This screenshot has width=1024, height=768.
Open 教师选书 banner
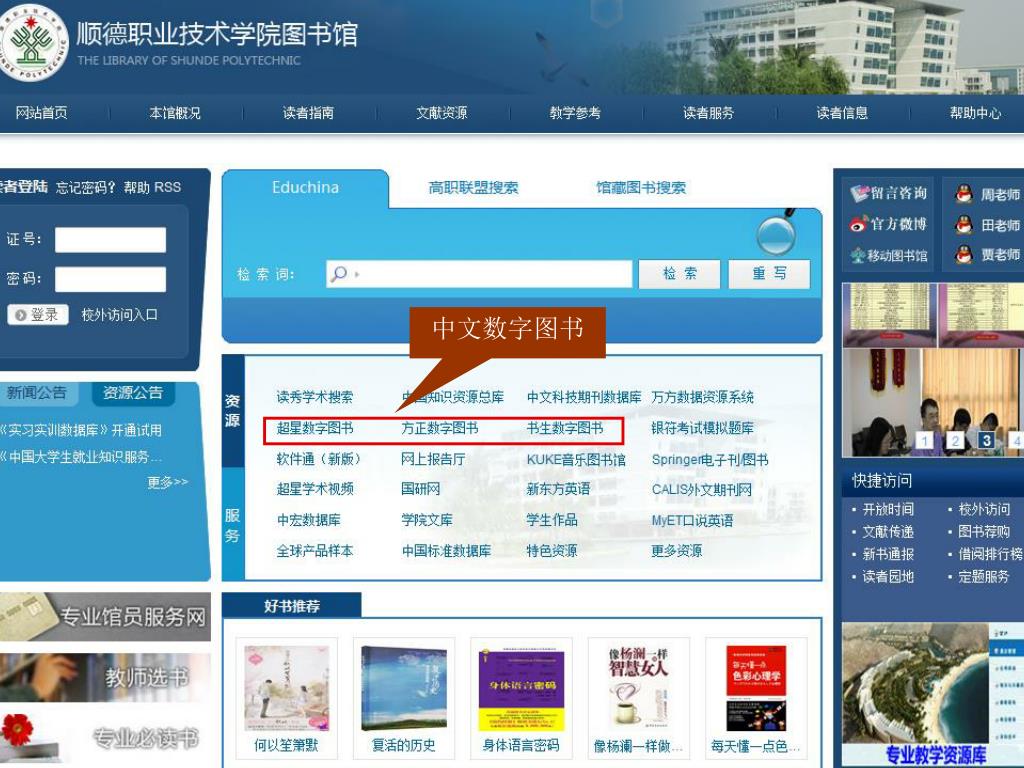(105, 677)
